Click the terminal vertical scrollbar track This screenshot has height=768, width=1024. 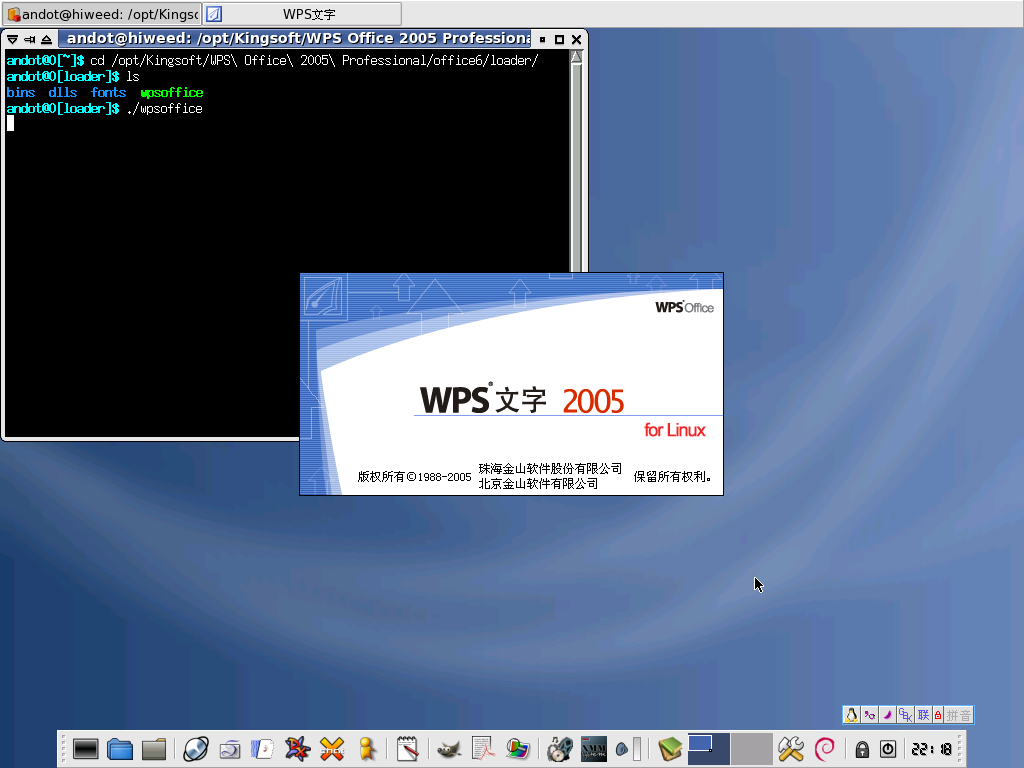[x=576, y=168]
